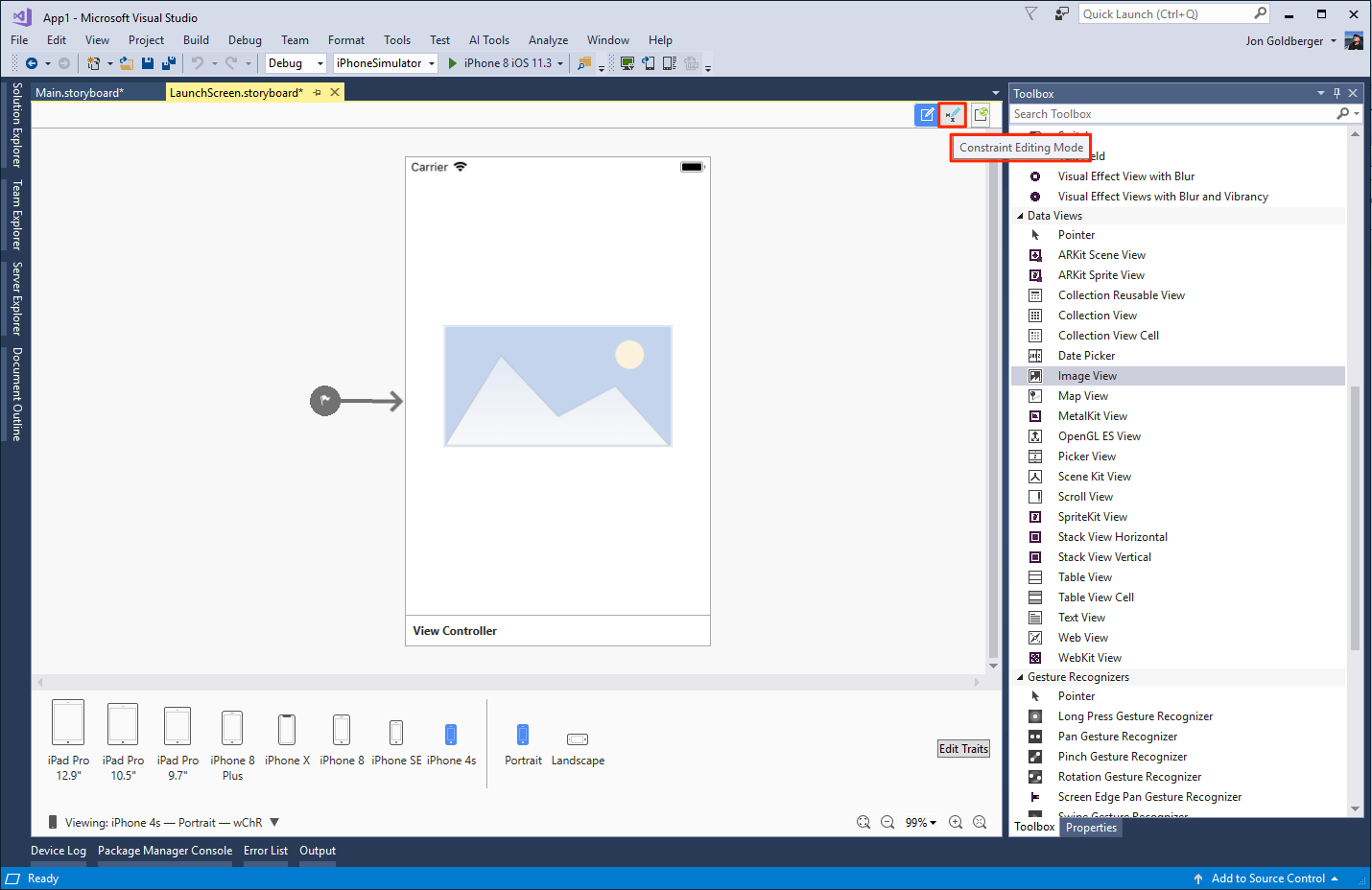Select Image View in the Toolbox

click(1178, 376)
